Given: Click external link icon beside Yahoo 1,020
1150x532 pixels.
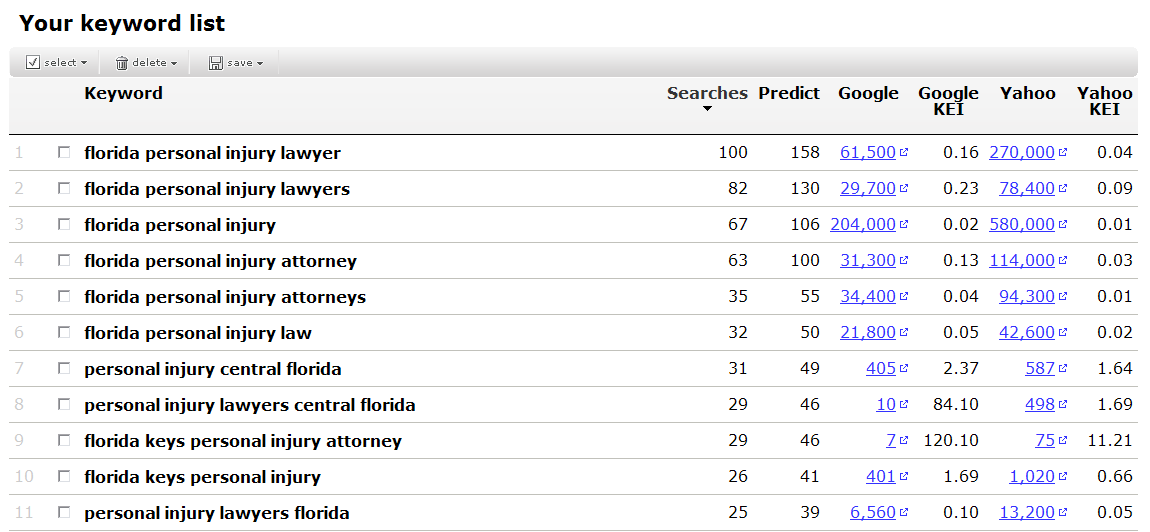Looking at the screenshot, I should 1063,477.
